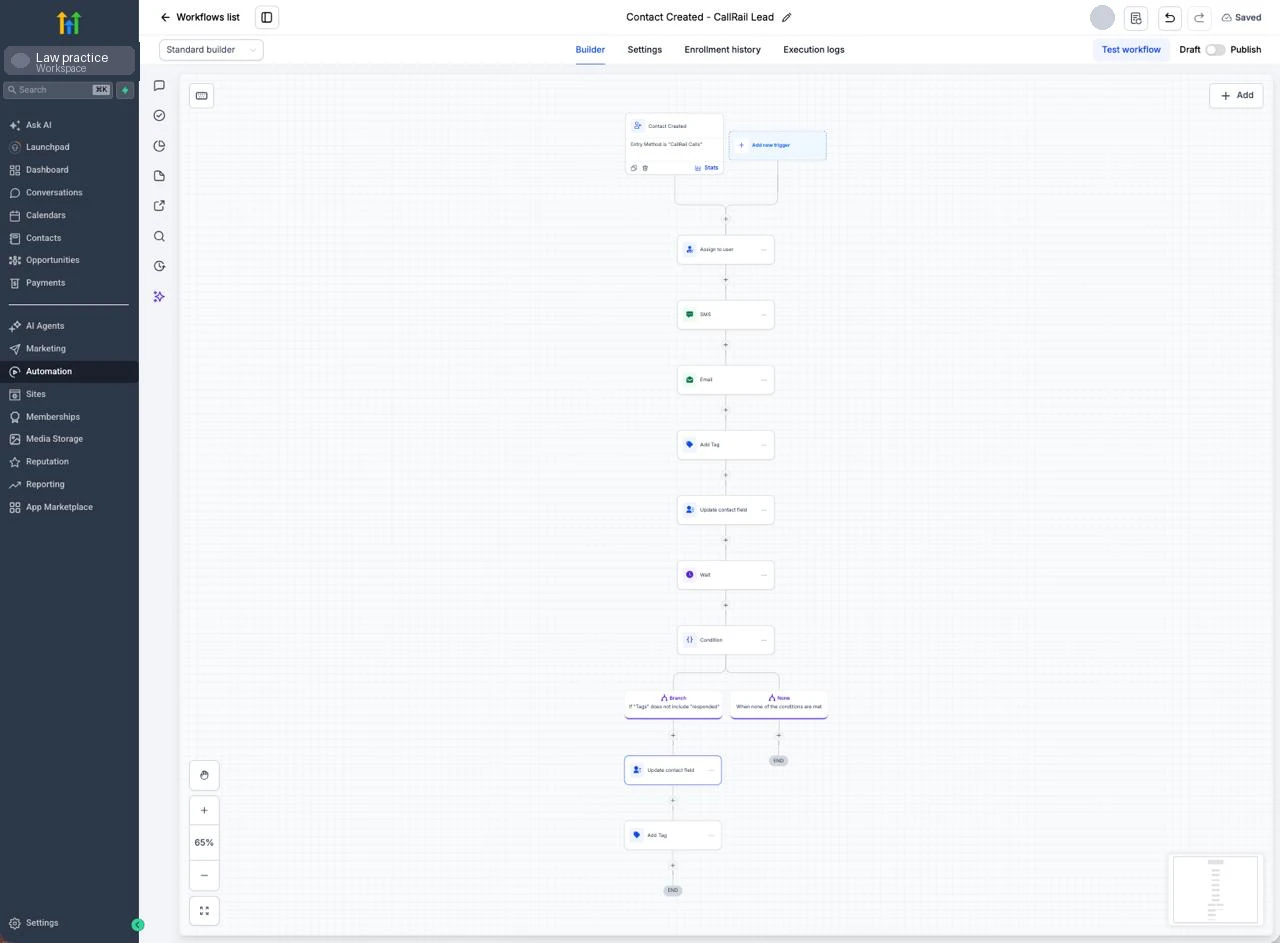Collapse the sidebar with green arrow
The image size is (1280, 943).
(138, 925)
